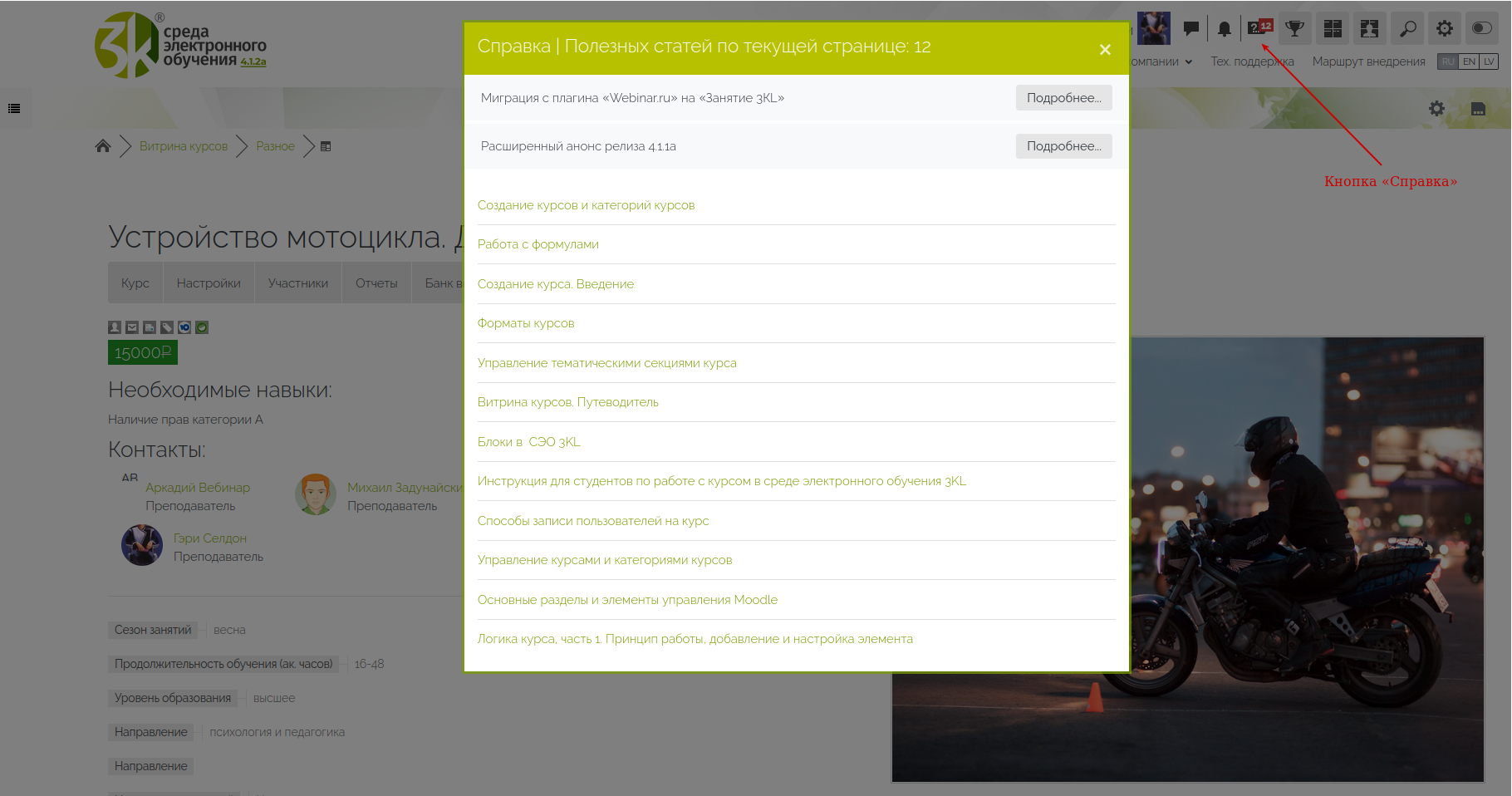The image size is (1512, 796).
Task: Switch language to LV
Action: pyautogui.click(x=1489, y=61)
